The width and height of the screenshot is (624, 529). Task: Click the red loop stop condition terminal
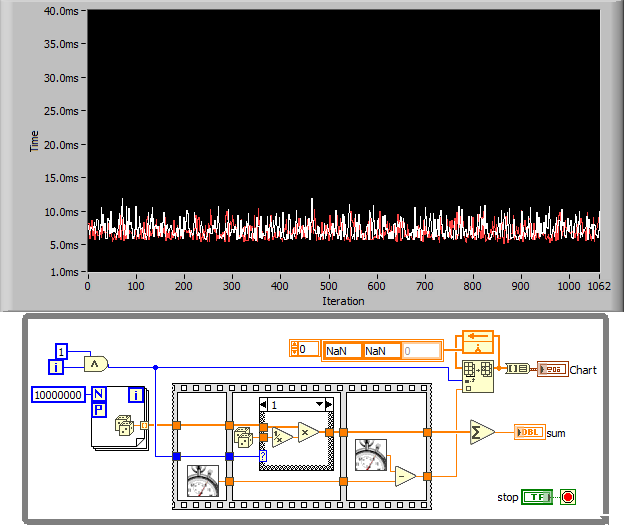tap(568, 497)
